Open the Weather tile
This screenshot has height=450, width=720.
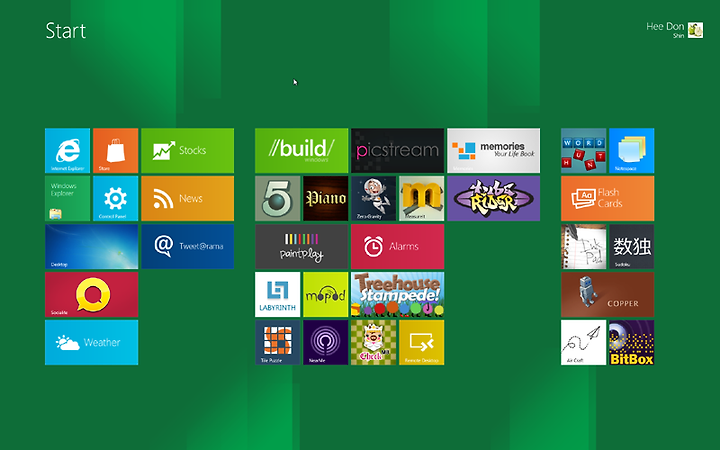click(91, 343)
